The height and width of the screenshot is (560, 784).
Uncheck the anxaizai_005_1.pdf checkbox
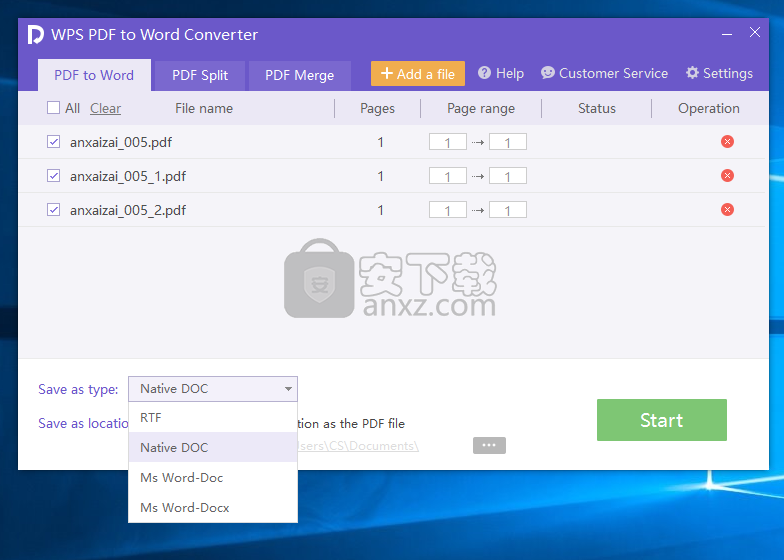pyautogui.click(x=54, y=176)
